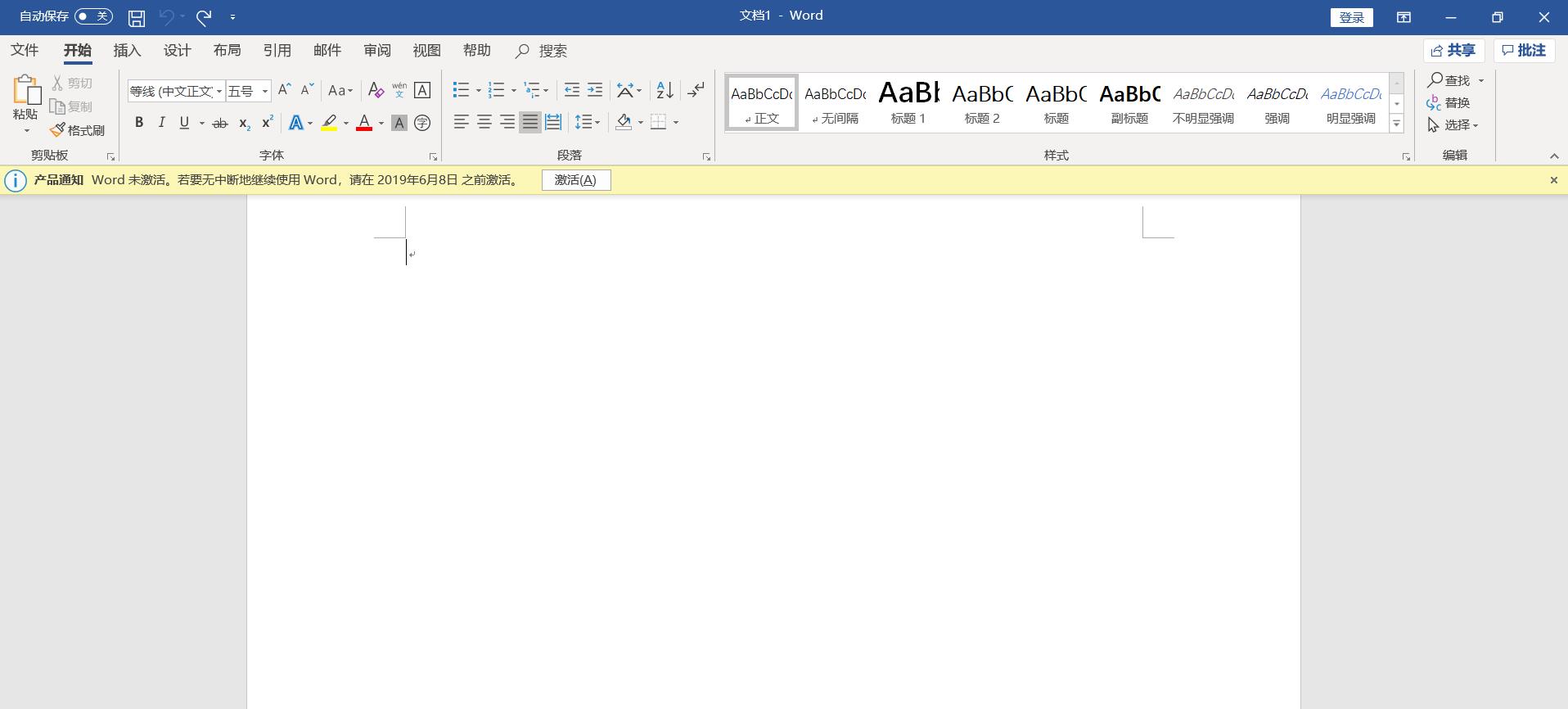Click the Comments (批注) button

[1524, 51]
